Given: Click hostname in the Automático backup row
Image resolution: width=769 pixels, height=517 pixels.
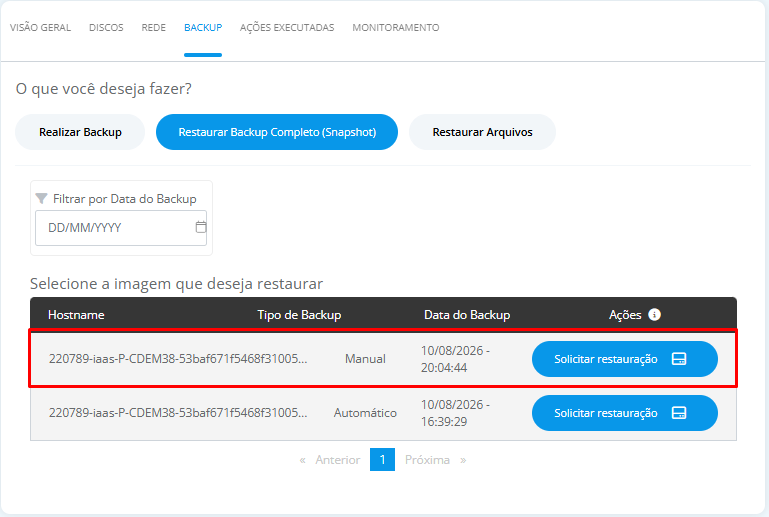Looking at the screenshot, I should click(178, 413).
